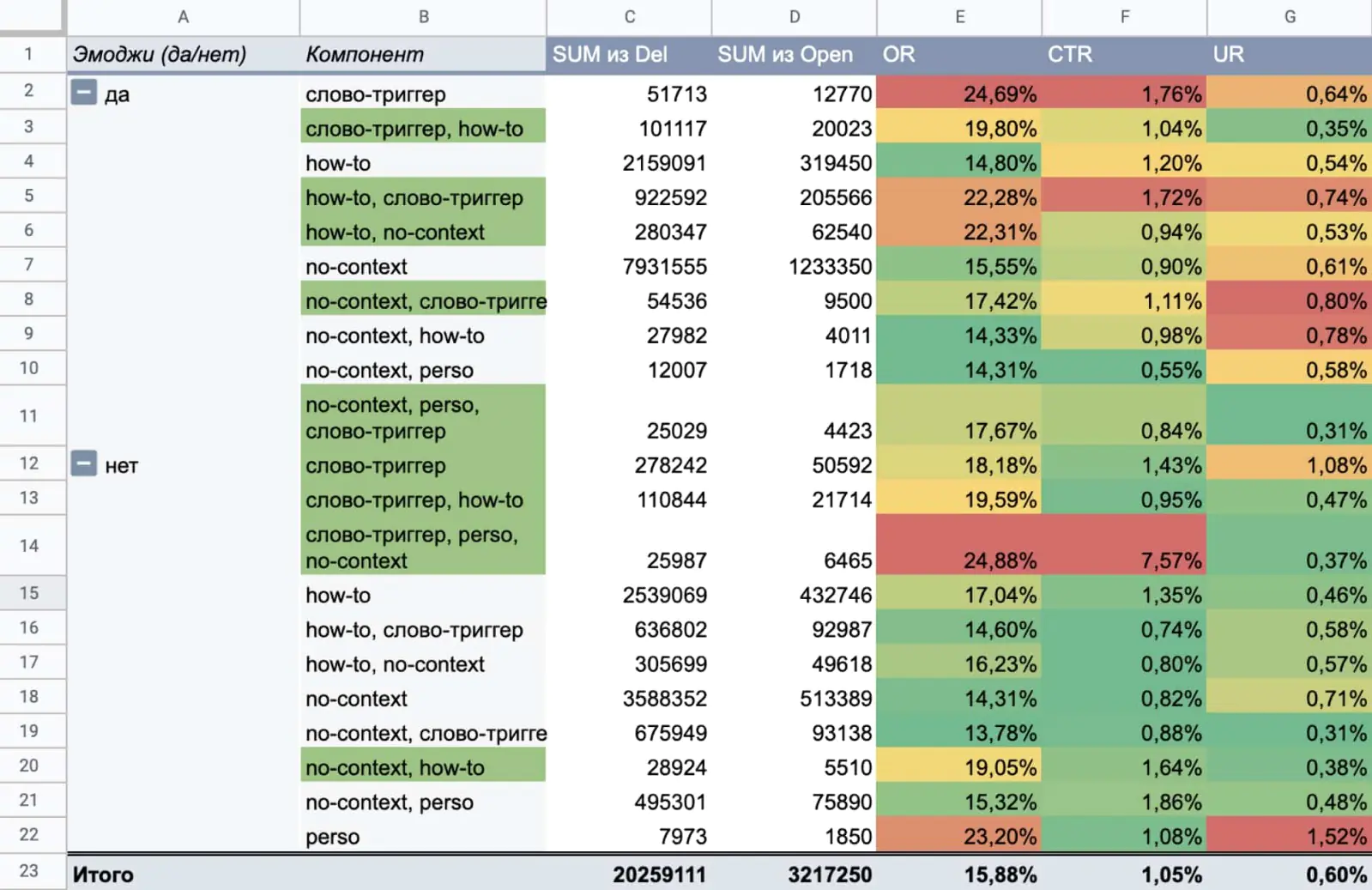Select cell 'no-context, perso, слово-триггер'
The image size is (1372, 890).
[x=423, y=415]
